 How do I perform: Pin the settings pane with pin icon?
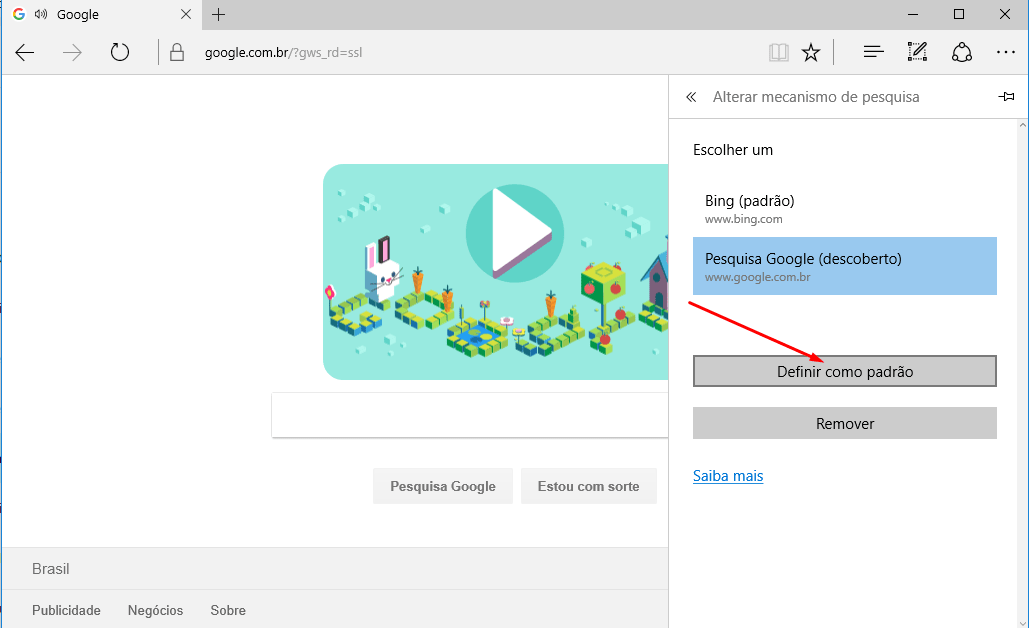point(1006,97)
